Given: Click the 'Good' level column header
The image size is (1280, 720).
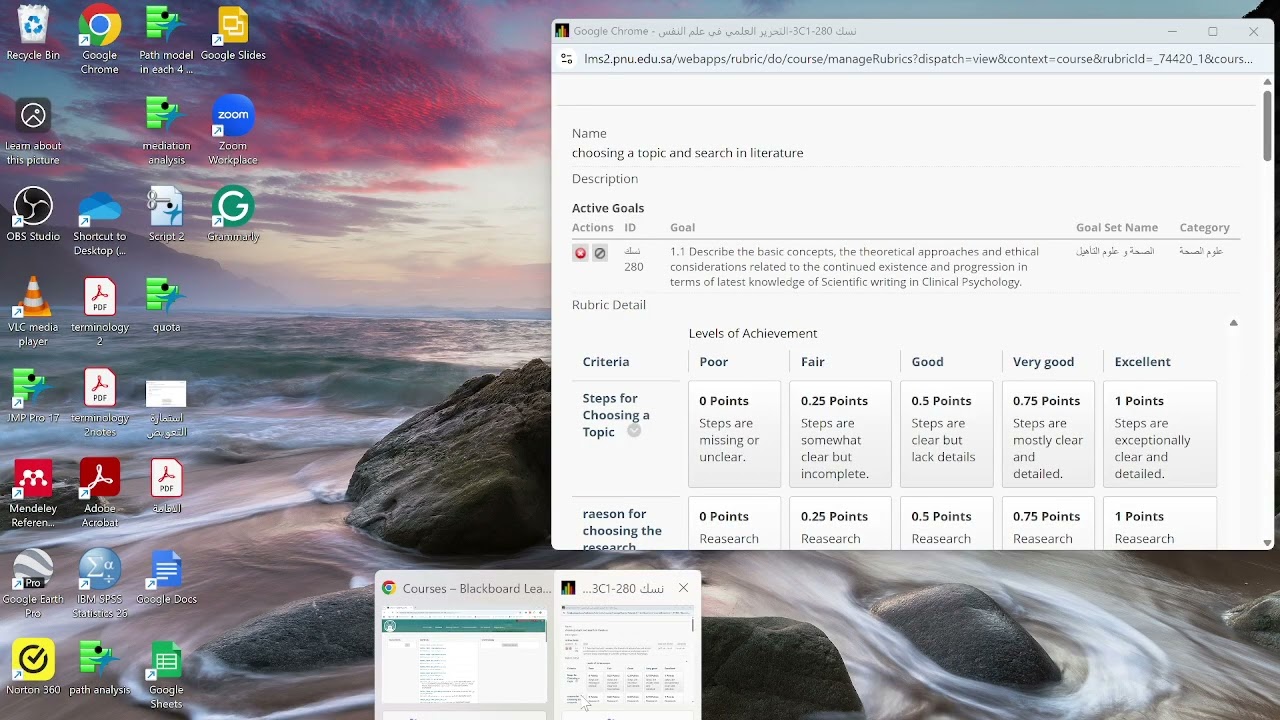Looking at the screenshot, I should click(x=927, y=362).
